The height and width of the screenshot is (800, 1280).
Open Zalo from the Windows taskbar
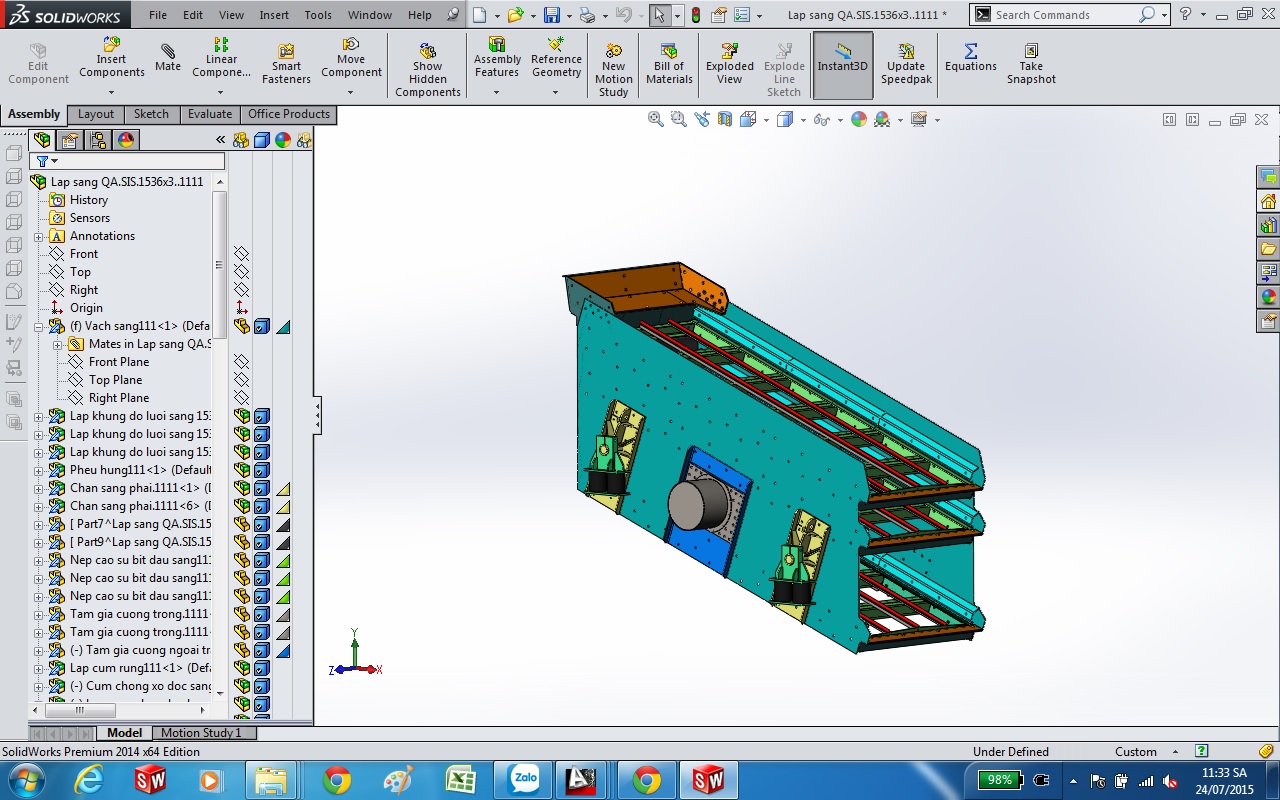pyautogui.click(x=524, y=779)
